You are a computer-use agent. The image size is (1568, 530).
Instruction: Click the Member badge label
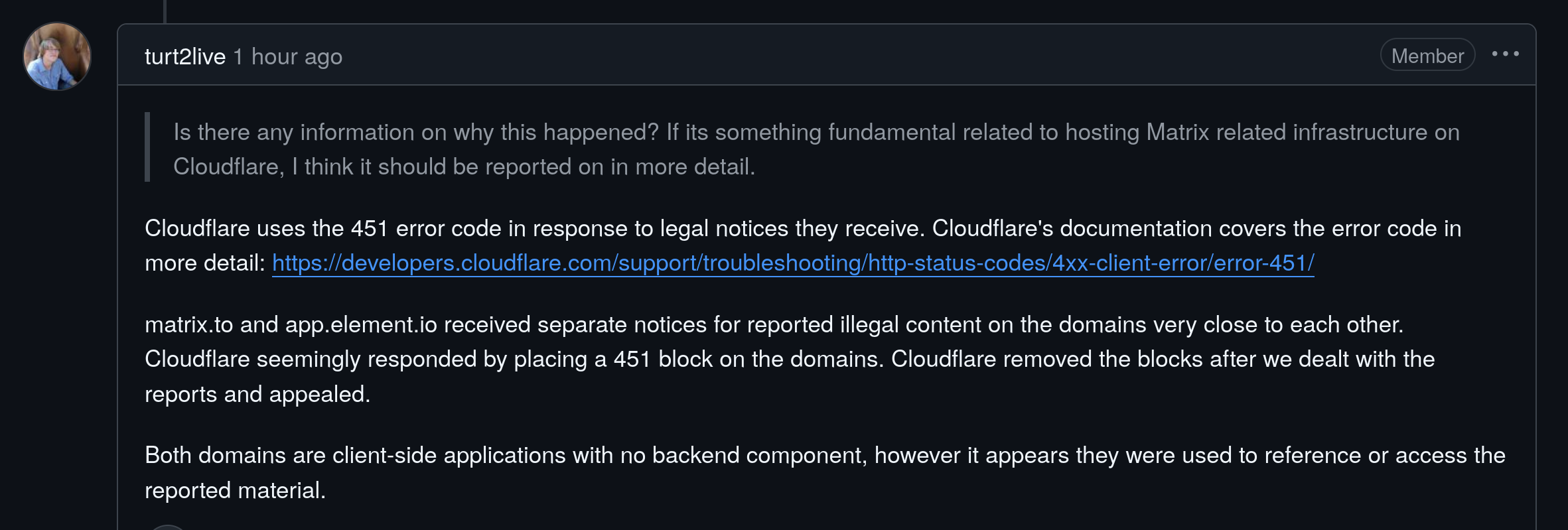coord(1427,56)
